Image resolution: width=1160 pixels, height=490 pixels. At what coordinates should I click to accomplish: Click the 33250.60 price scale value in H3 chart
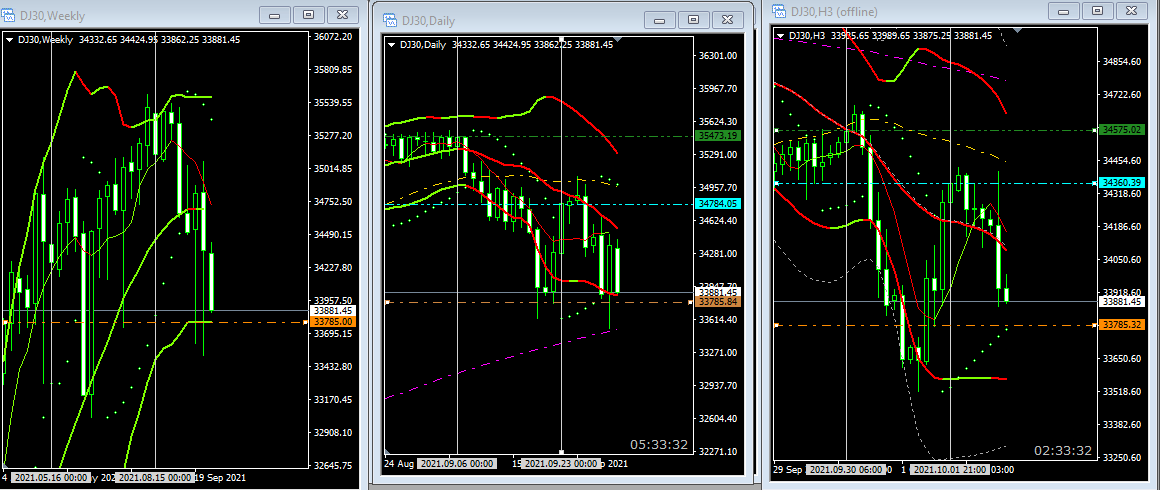tap(1123, 457)
